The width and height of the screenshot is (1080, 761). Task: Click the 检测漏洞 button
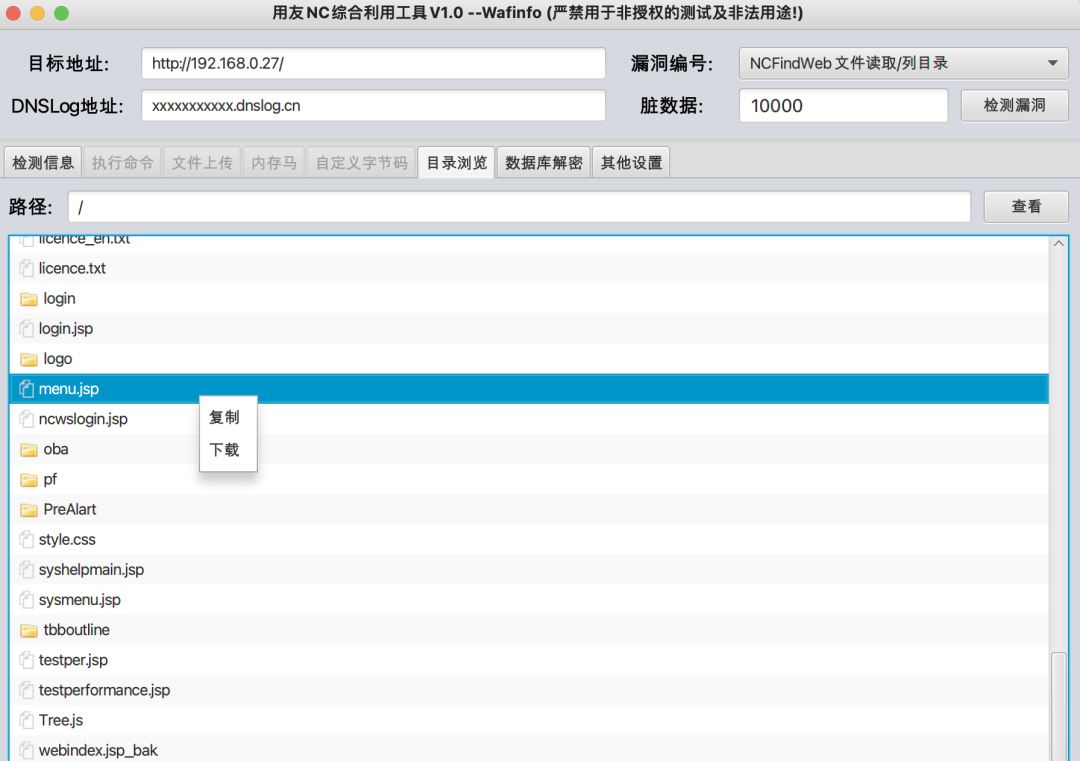click(1015, 105)
